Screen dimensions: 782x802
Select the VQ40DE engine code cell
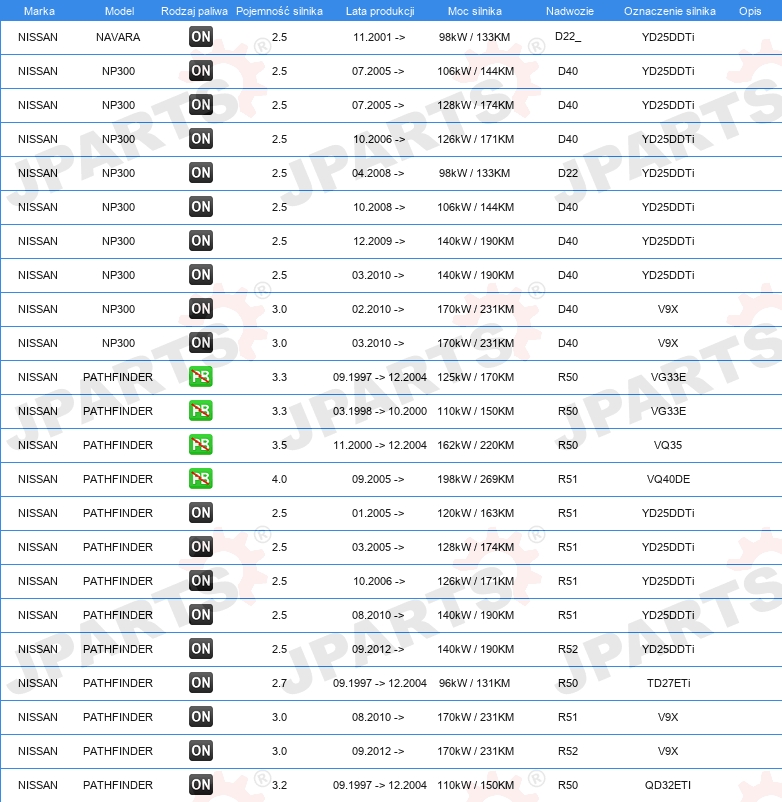tap(668, 479)
